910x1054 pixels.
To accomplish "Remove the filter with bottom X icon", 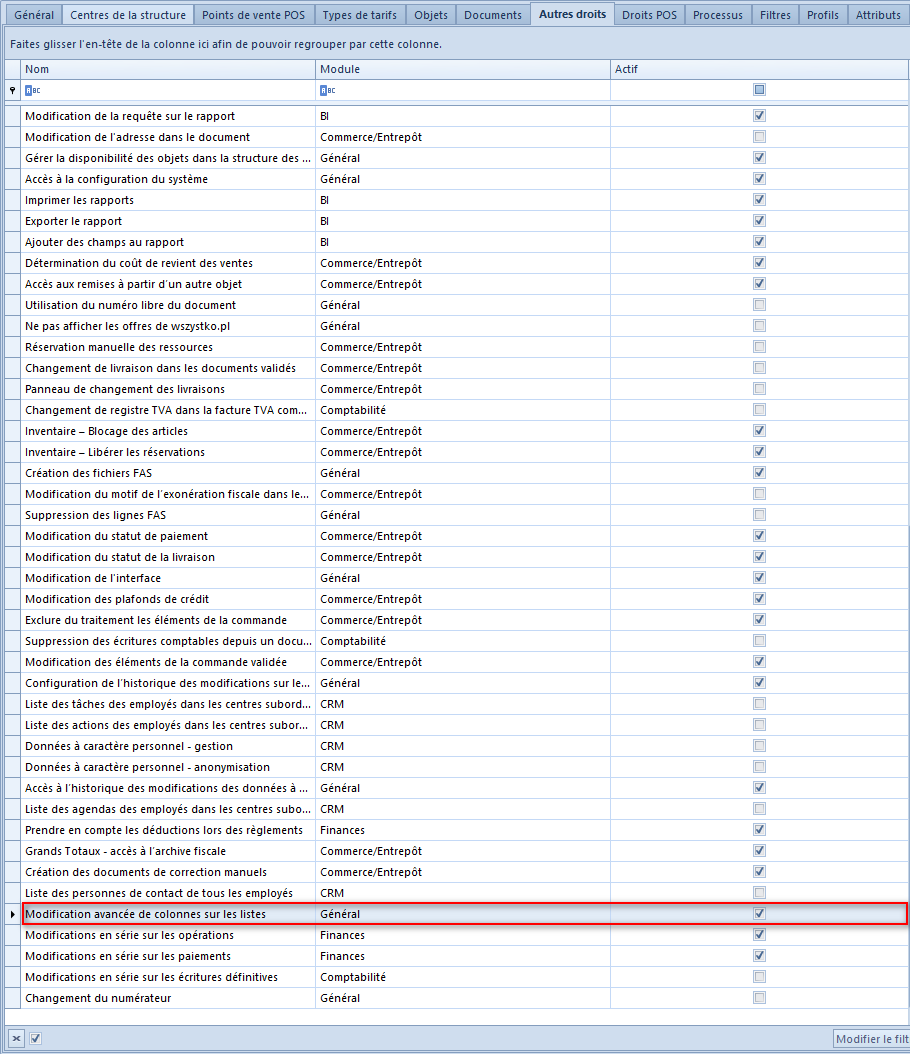I will click(17, 1039).
